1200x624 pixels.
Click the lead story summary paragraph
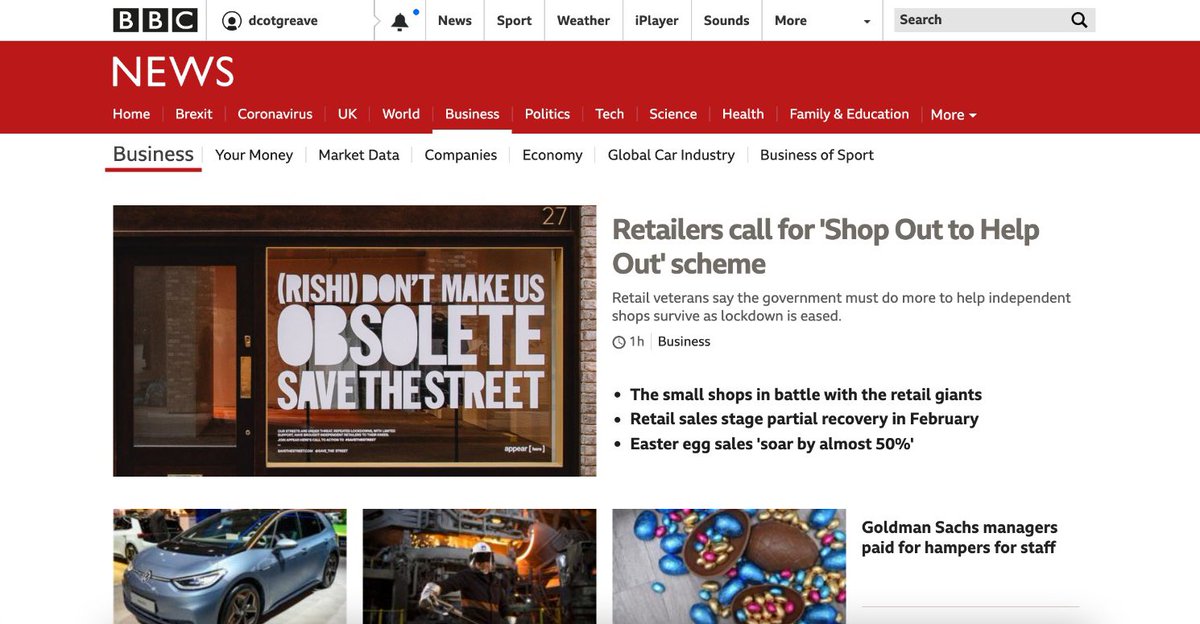click(841, 307)
